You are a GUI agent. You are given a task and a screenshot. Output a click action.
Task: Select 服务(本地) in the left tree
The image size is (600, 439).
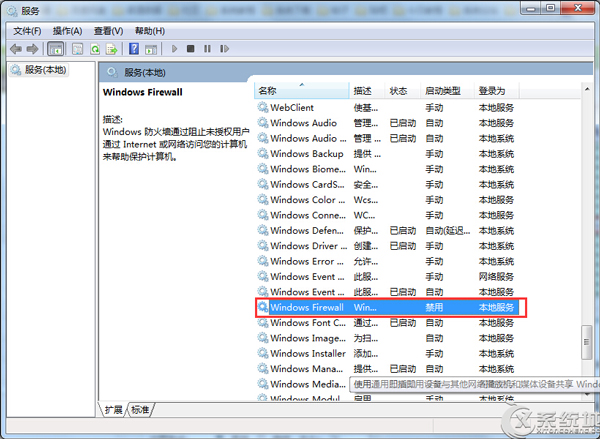(x=39, y=70)
